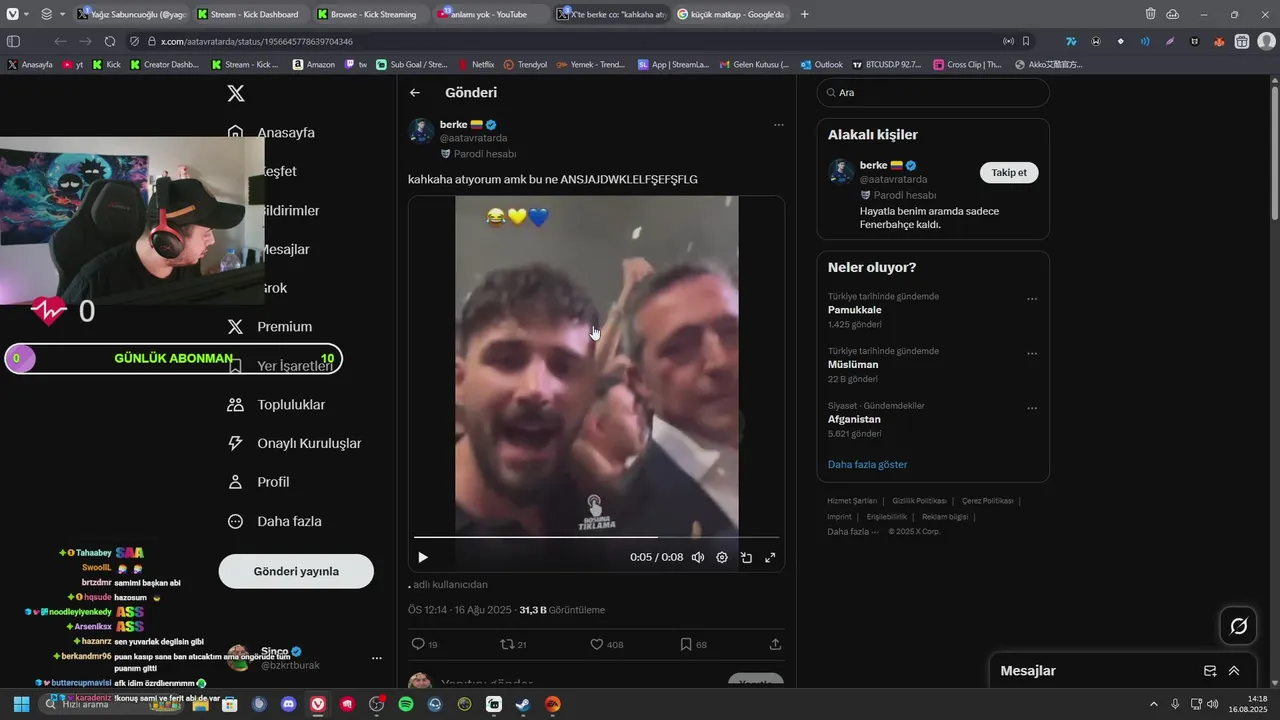
Task: Click the @aatavratarda handle in the post
Action: click(x=473, y=138)
